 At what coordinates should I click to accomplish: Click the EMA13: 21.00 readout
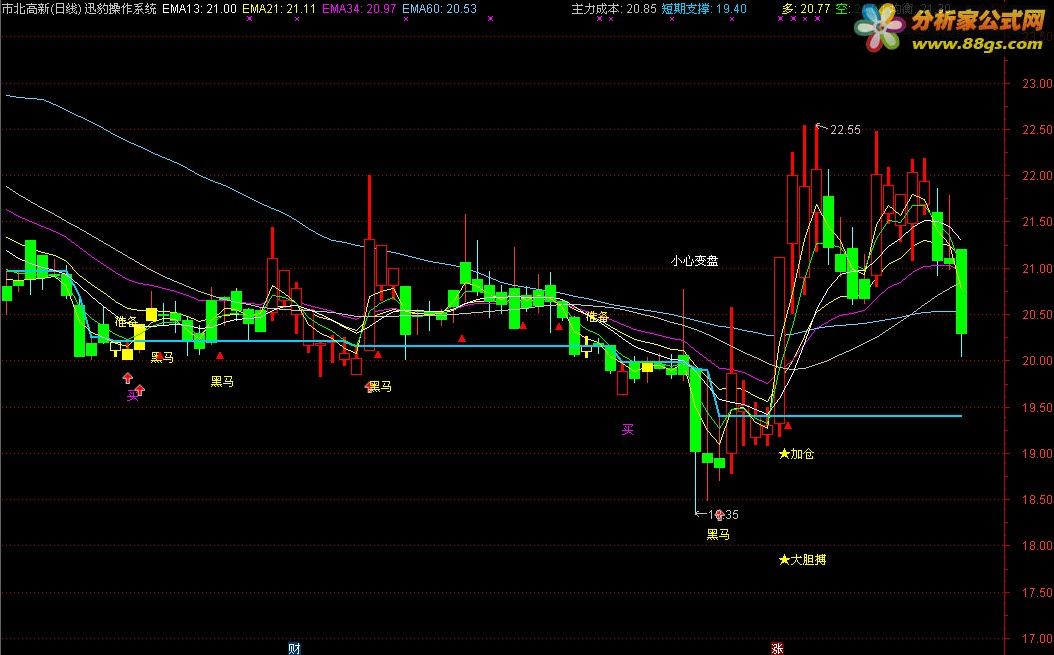[x=200, y=9]
